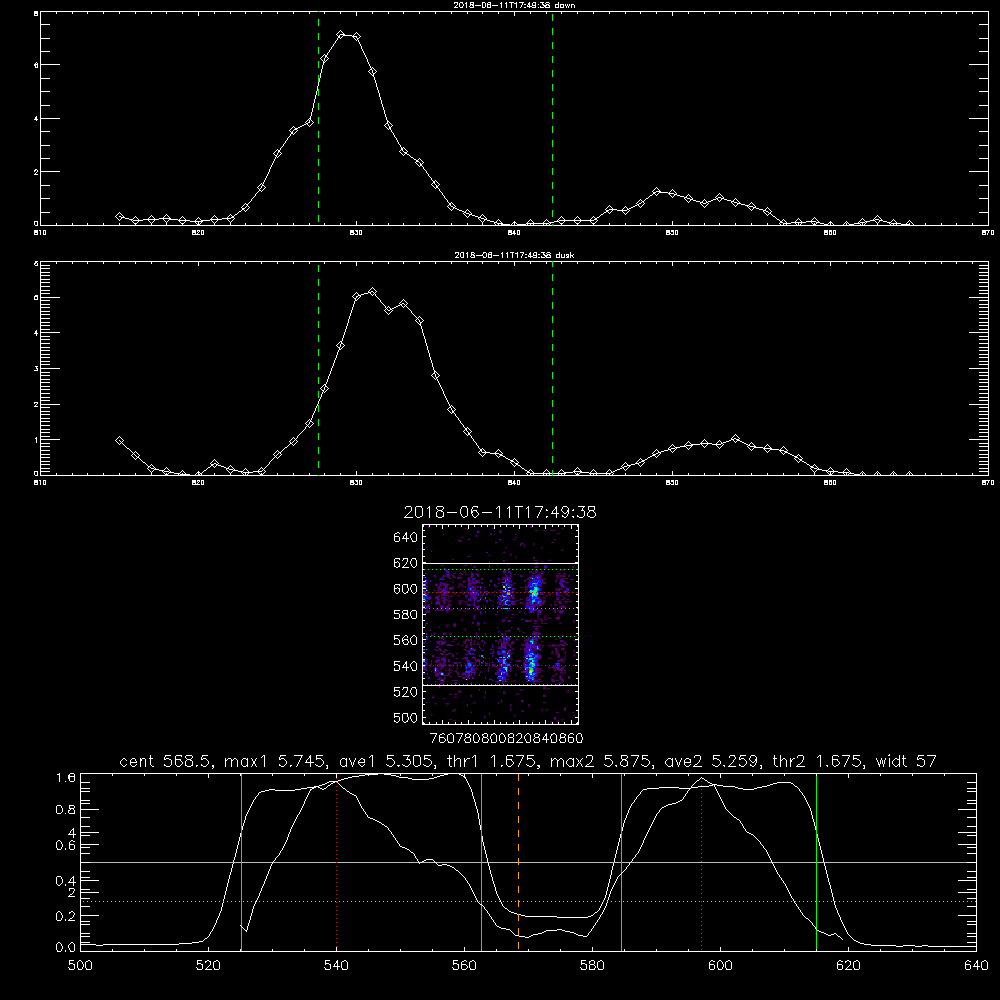
Task: Click the 'widt 57' value text
Action: pos(906,761)
